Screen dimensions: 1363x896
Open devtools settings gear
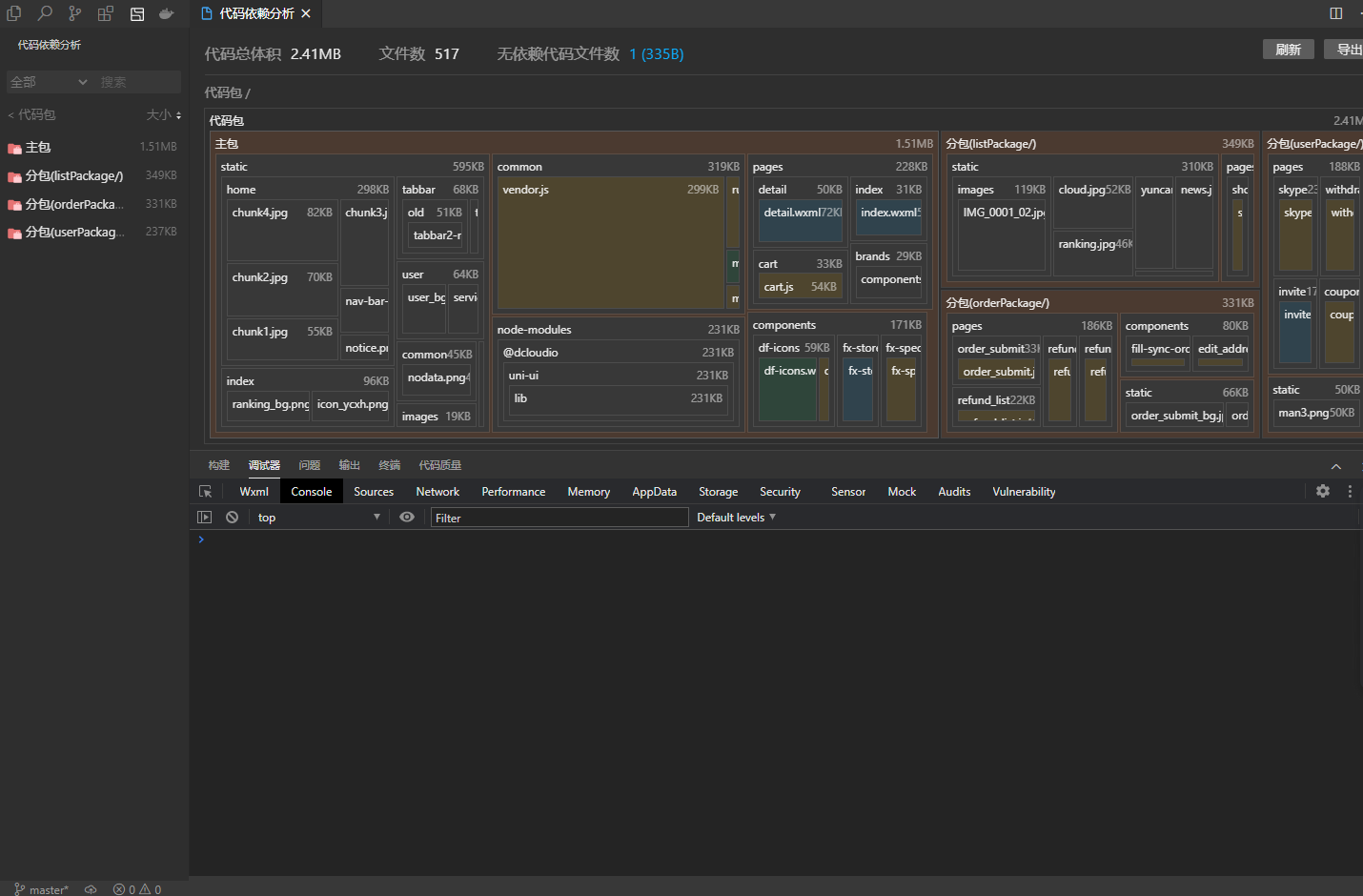click(1323, 491)
